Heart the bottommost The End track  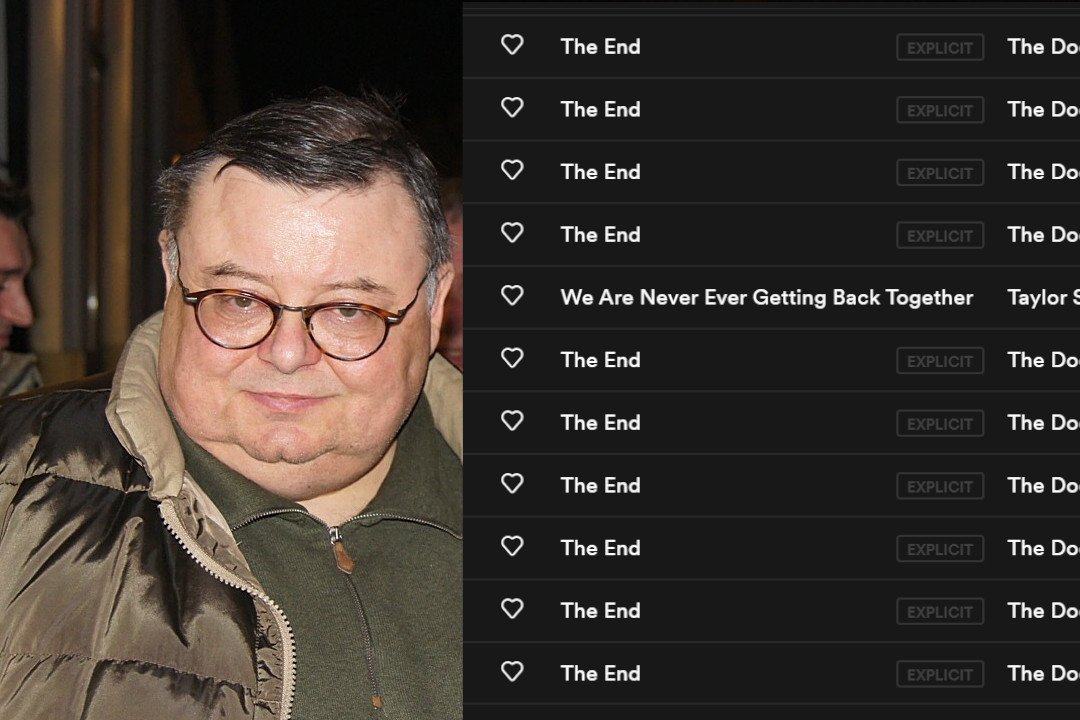pos(512,672)
